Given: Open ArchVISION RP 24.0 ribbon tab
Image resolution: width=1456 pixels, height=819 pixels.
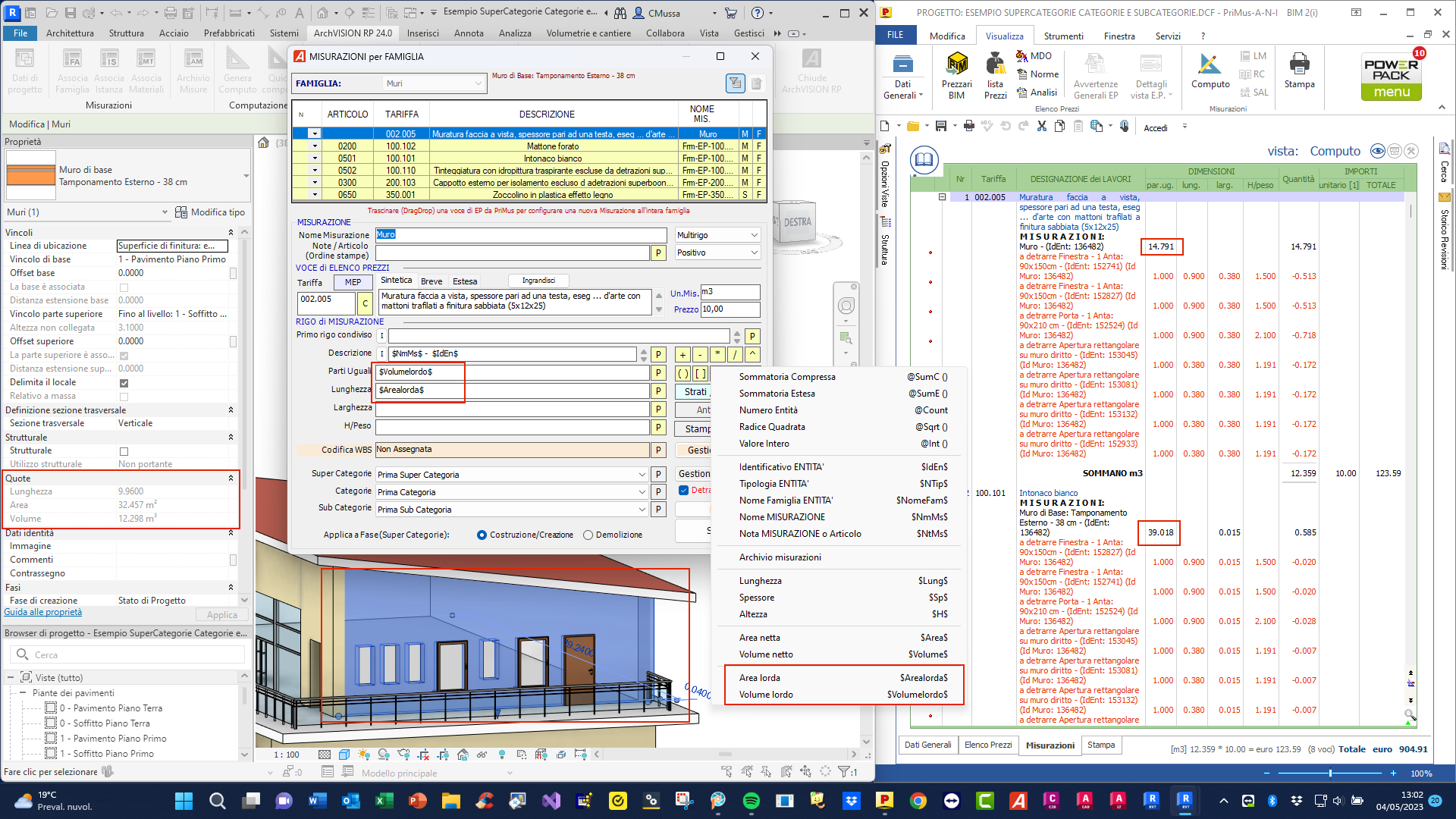Looking at the screenshot, I should pos(353,33).
